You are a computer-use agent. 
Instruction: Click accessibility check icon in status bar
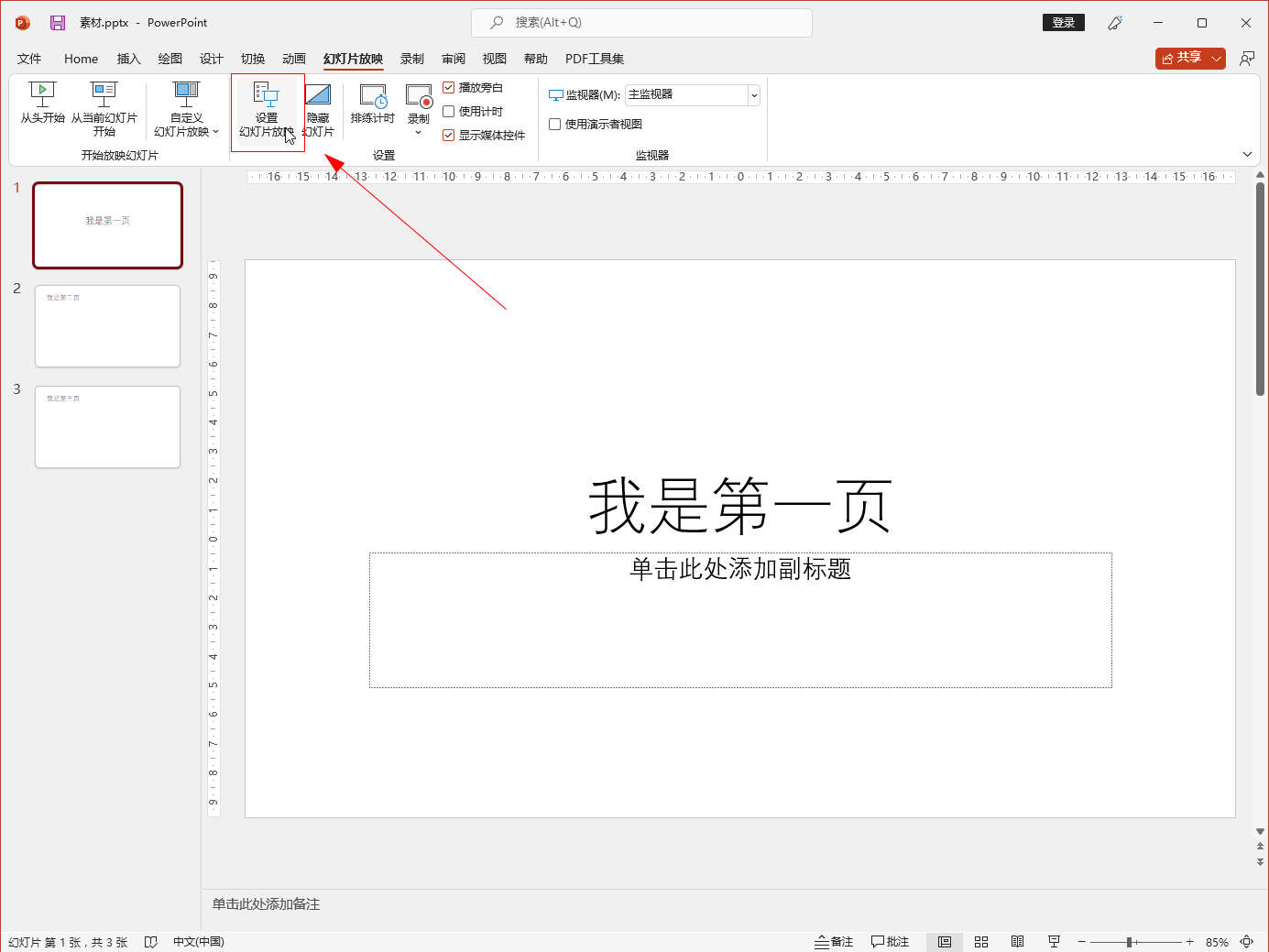pyautogui.click(x=151, y=942)
